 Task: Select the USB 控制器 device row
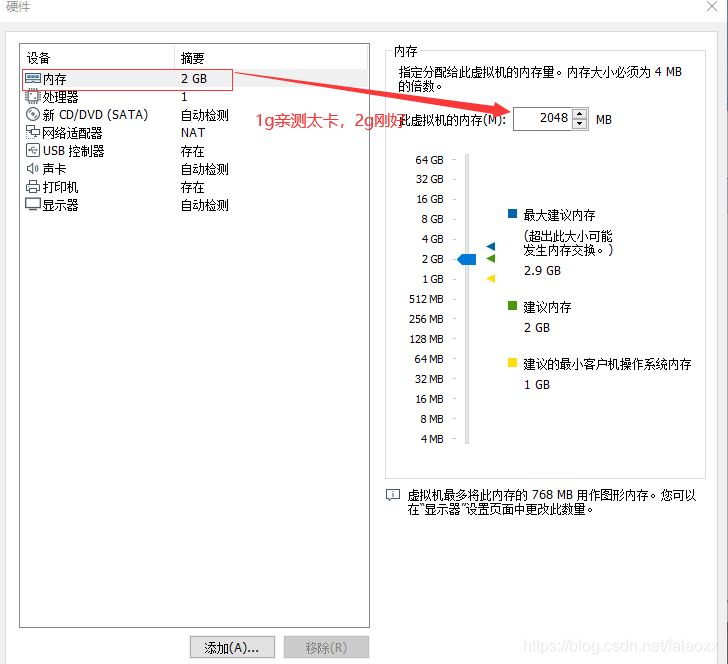194,151
